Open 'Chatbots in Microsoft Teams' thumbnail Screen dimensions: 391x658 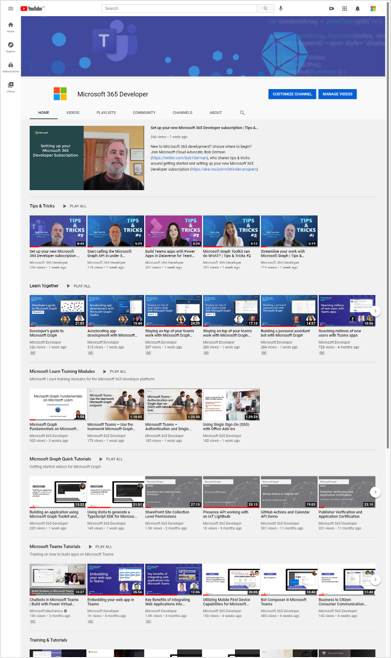coord(58,580)
